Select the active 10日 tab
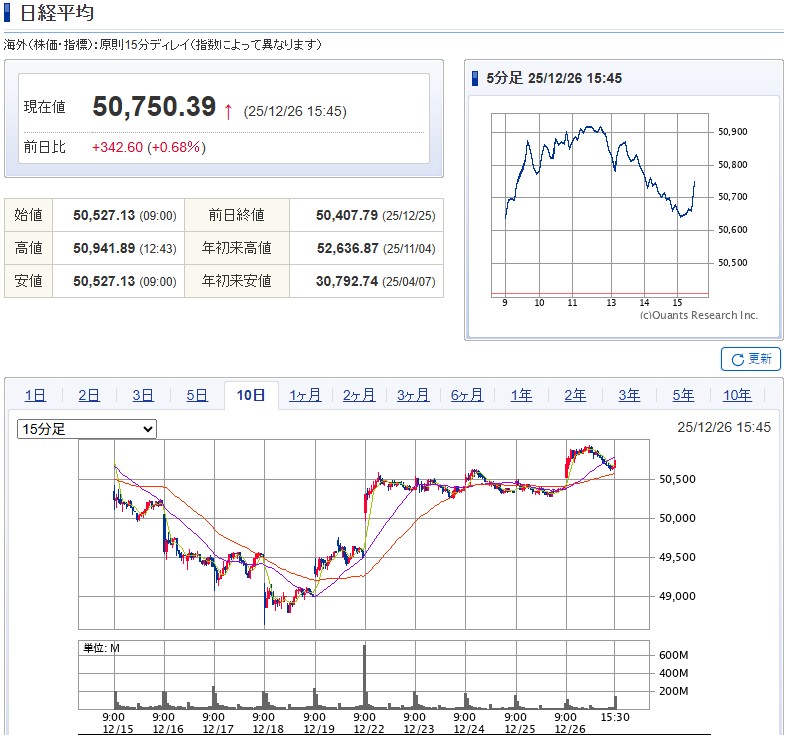 tap(251, 395)
